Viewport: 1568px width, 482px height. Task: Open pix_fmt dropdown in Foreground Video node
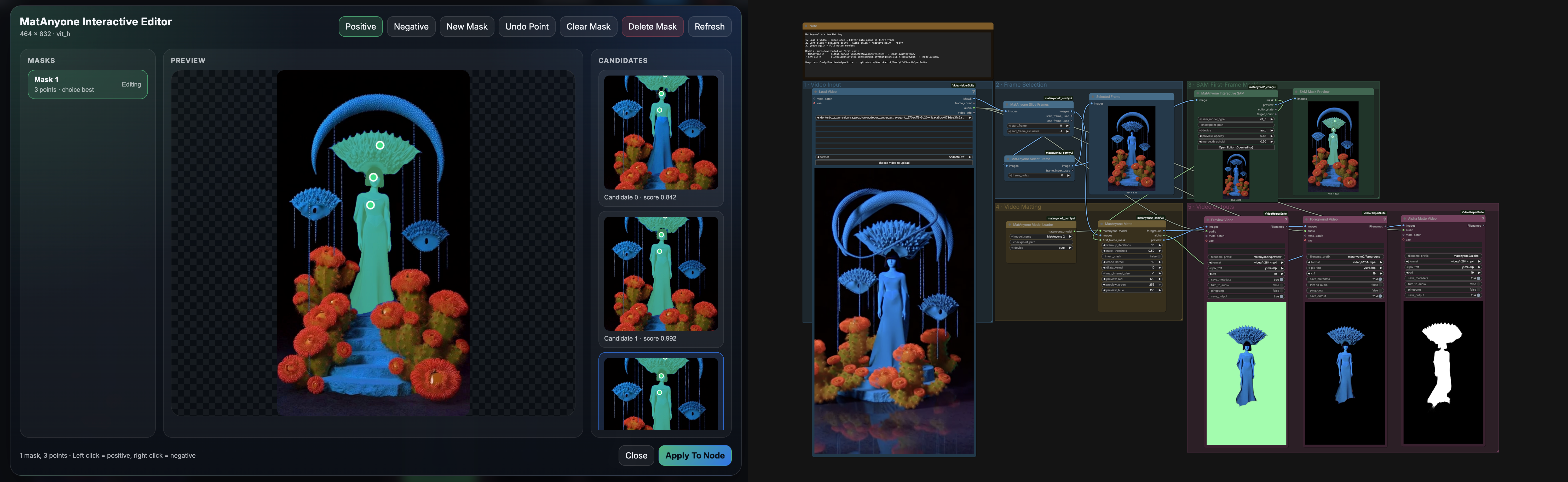1345,268
